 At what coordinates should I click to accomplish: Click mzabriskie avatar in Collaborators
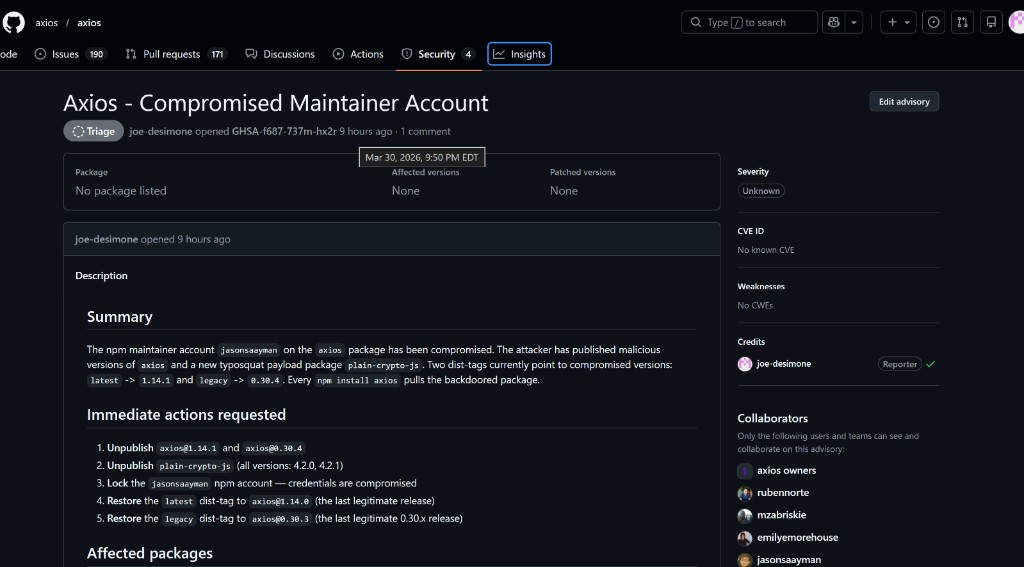coord(744,515)
